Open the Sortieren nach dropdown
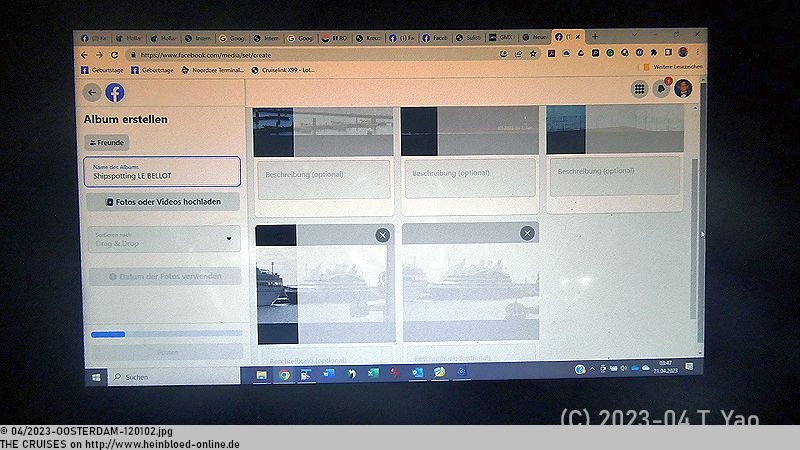 [x=164, y=239]
